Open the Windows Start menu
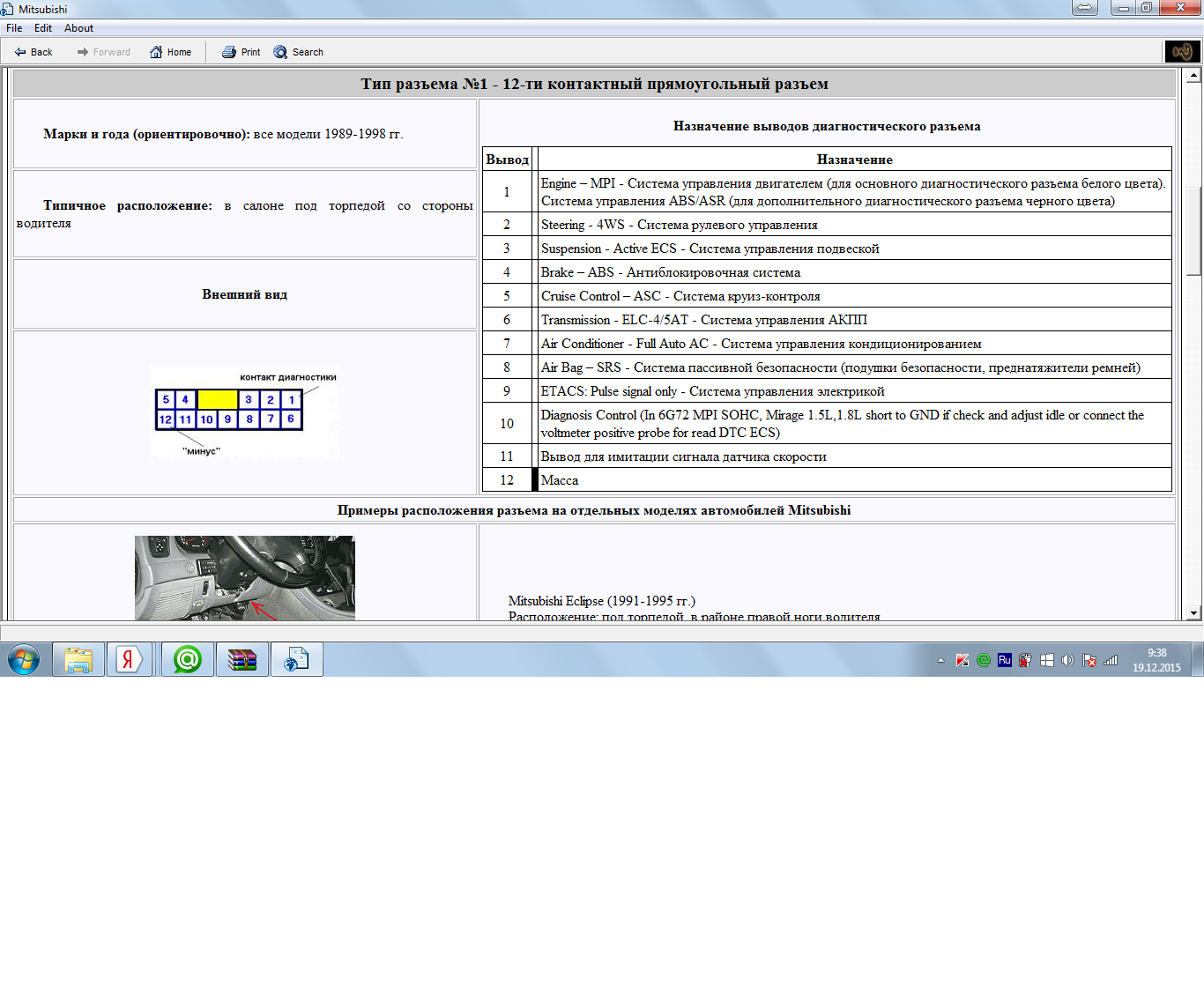The width and height of the screenshot is (1204, 994). point(24,659)
